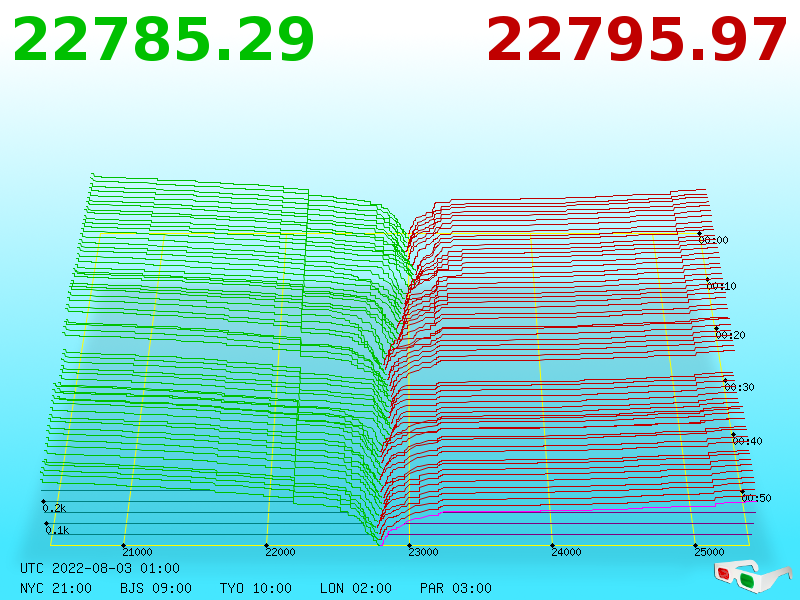Click the 0.2k volume axis label

click(54, 508)
